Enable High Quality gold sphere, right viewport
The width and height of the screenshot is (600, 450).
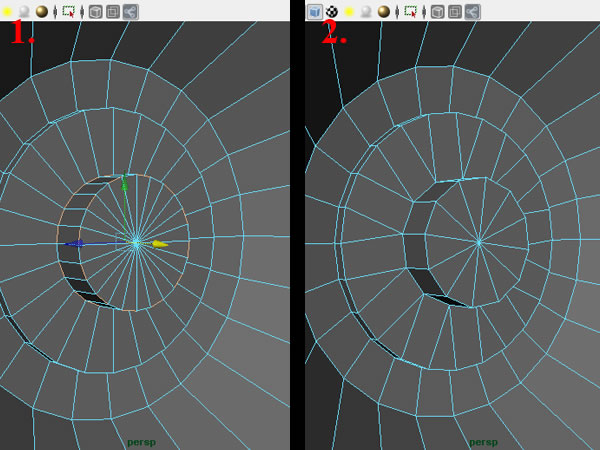point(383,11)
